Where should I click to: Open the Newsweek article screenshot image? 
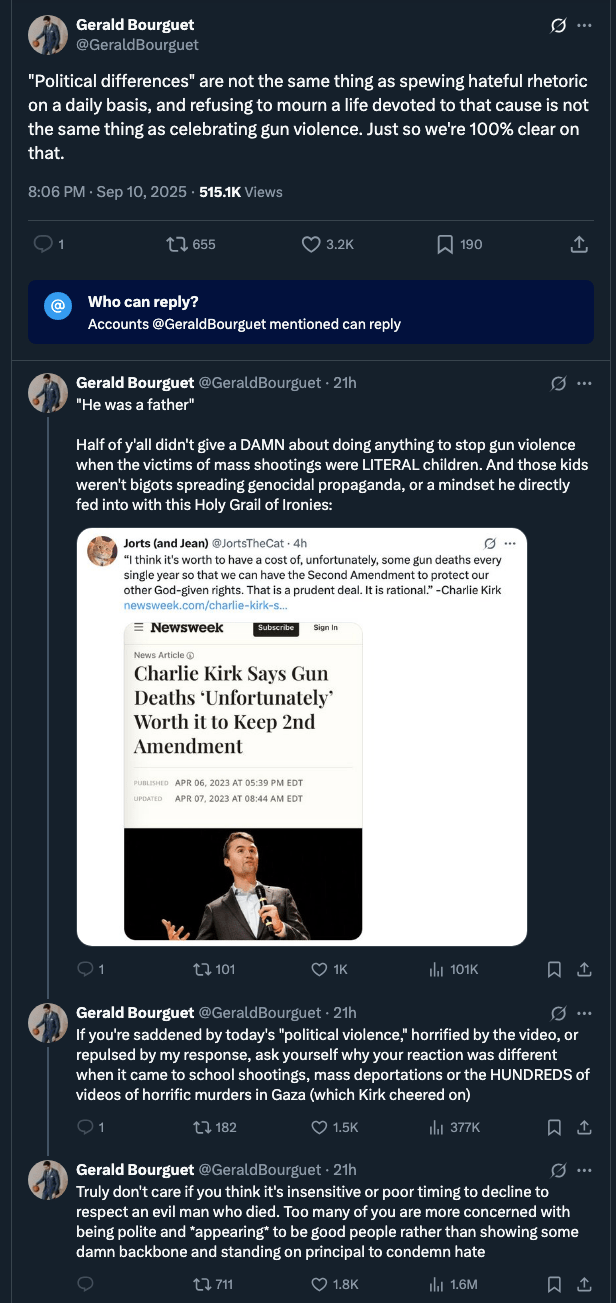[243, 780]
